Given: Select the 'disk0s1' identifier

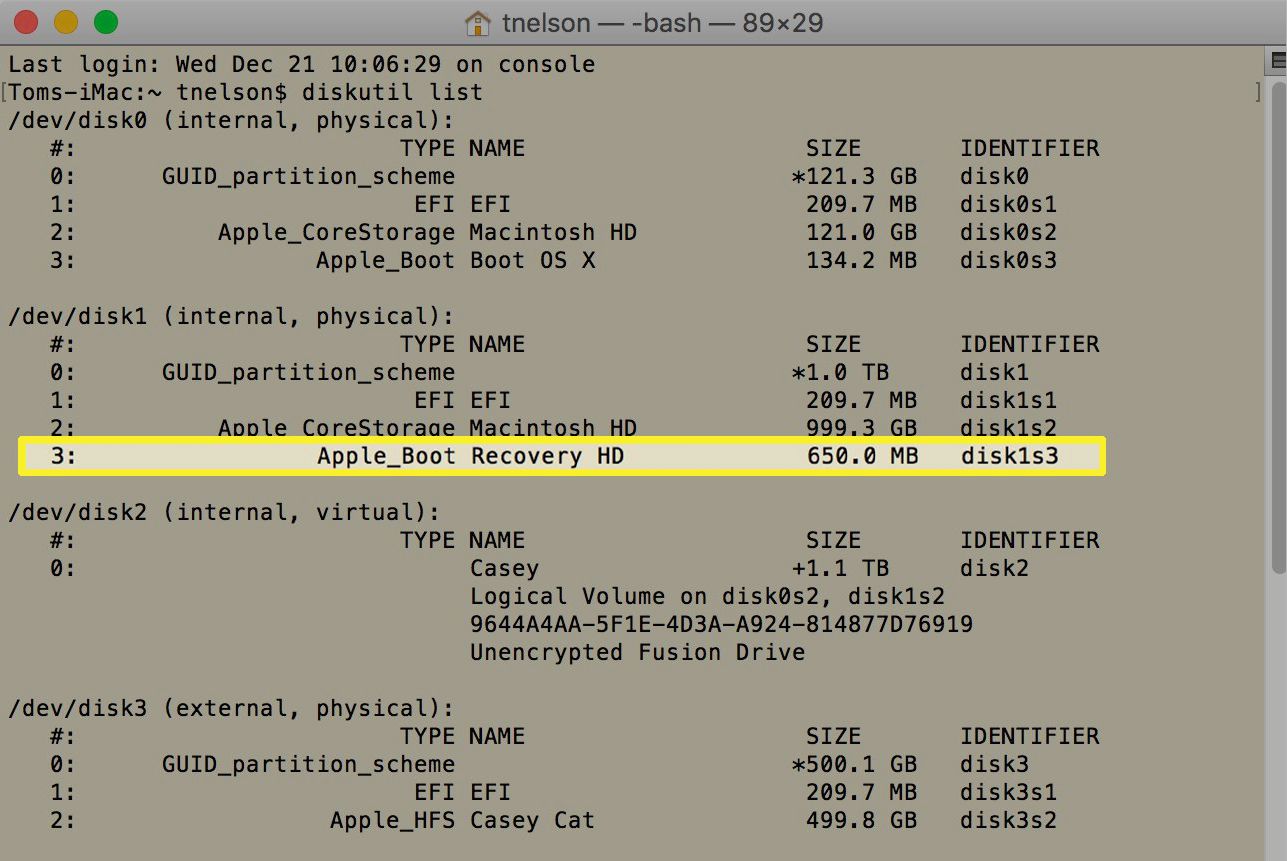Looking at the screenshot, I should (1009, 205).
